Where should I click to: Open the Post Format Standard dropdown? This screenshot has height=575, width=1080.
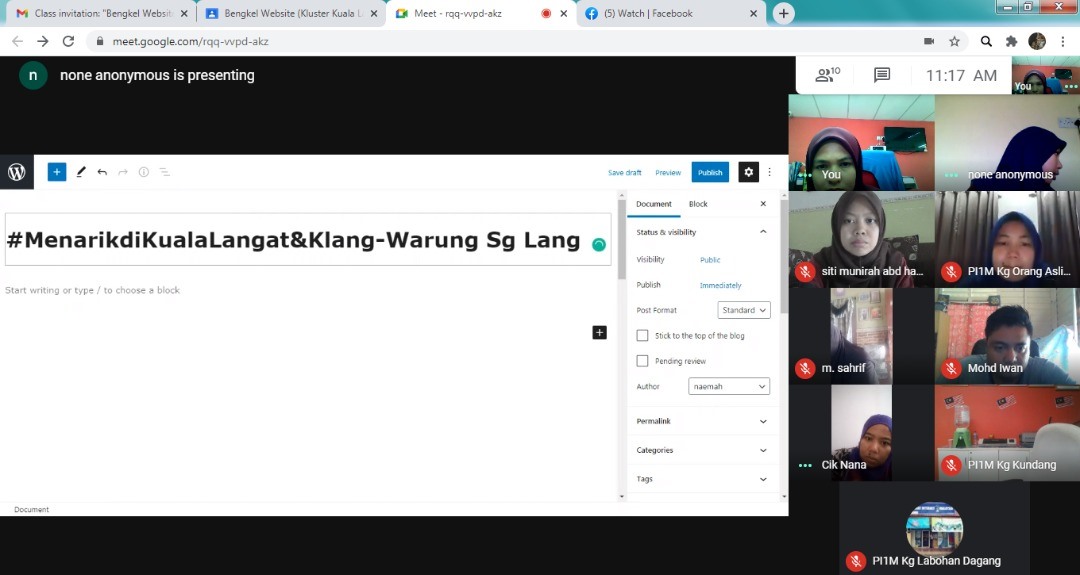[744, 310]
